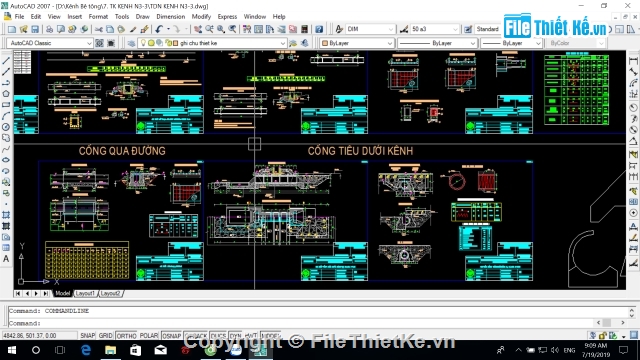Image resolution: width=640 pixels, height=360 pixels.
Task: Open the Format menu
Action: click(98, 17)
